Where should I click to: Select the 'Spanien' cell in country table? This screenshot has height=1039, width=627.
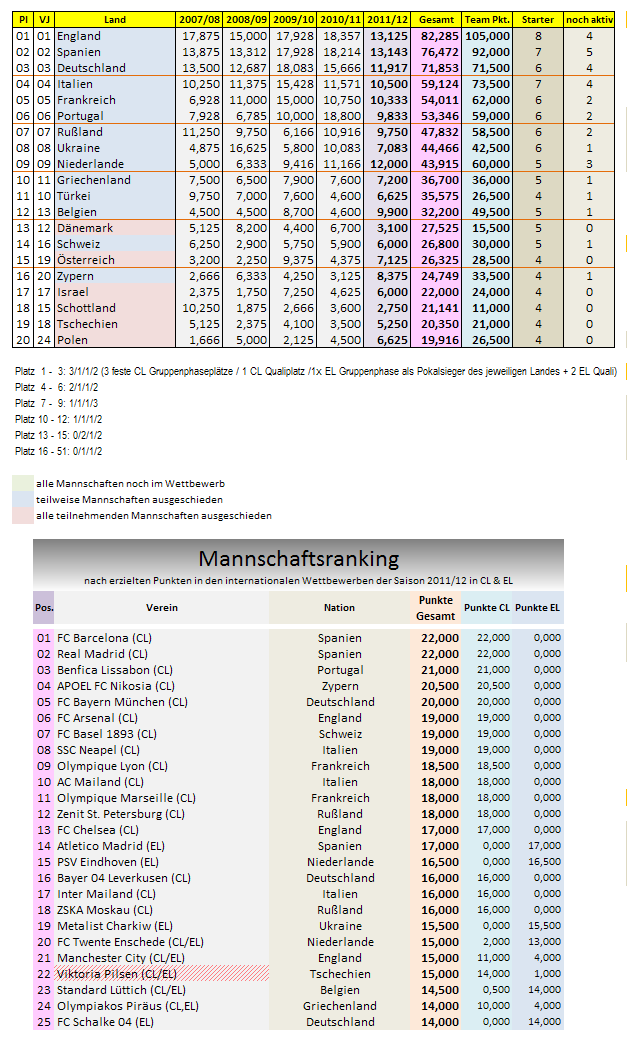click(x=115, y=52)
